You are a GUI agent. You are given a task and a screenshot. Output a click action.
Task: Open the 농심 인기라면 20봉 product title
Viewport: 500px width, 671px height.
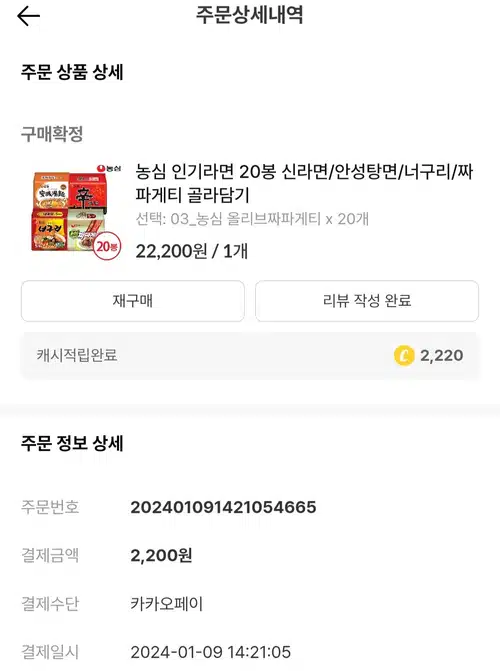coord(304,183)
